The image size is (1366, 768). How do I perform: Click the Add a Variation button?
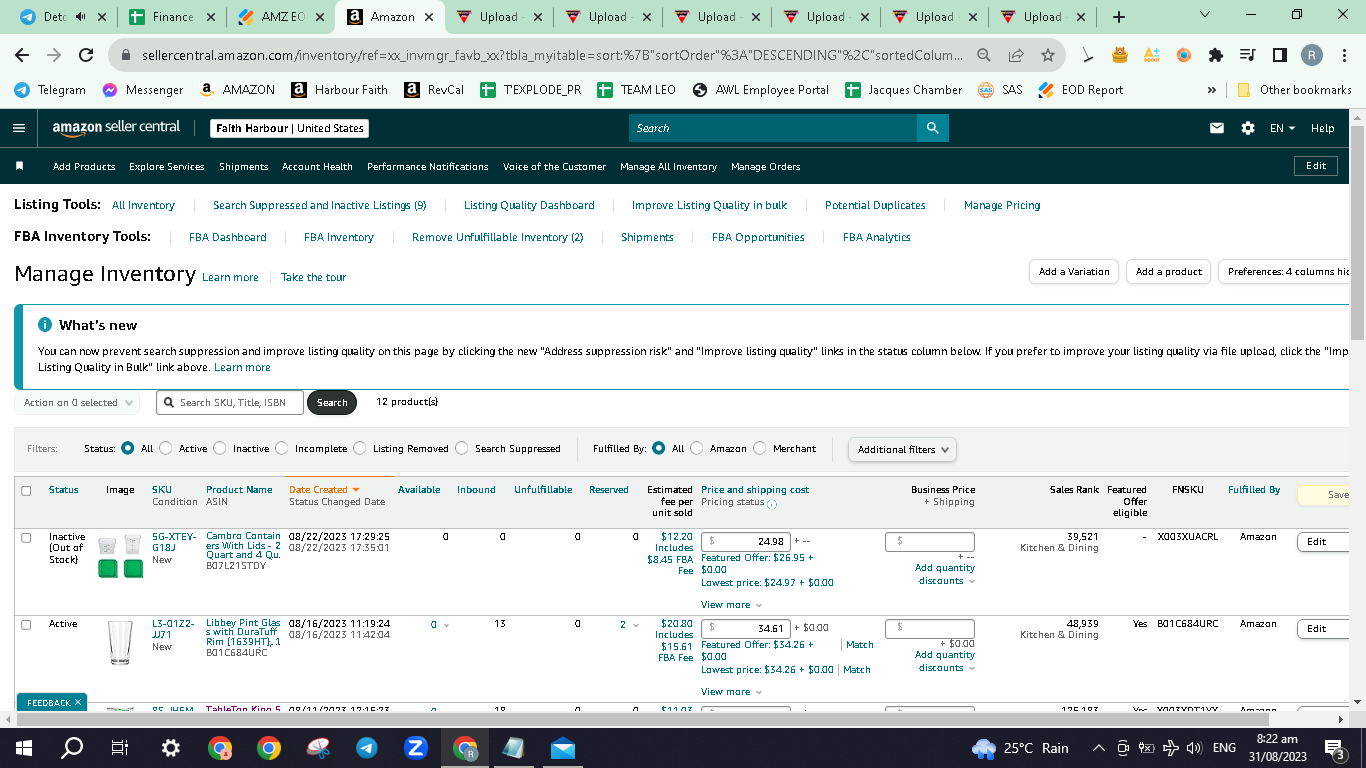pos(1074,272)
